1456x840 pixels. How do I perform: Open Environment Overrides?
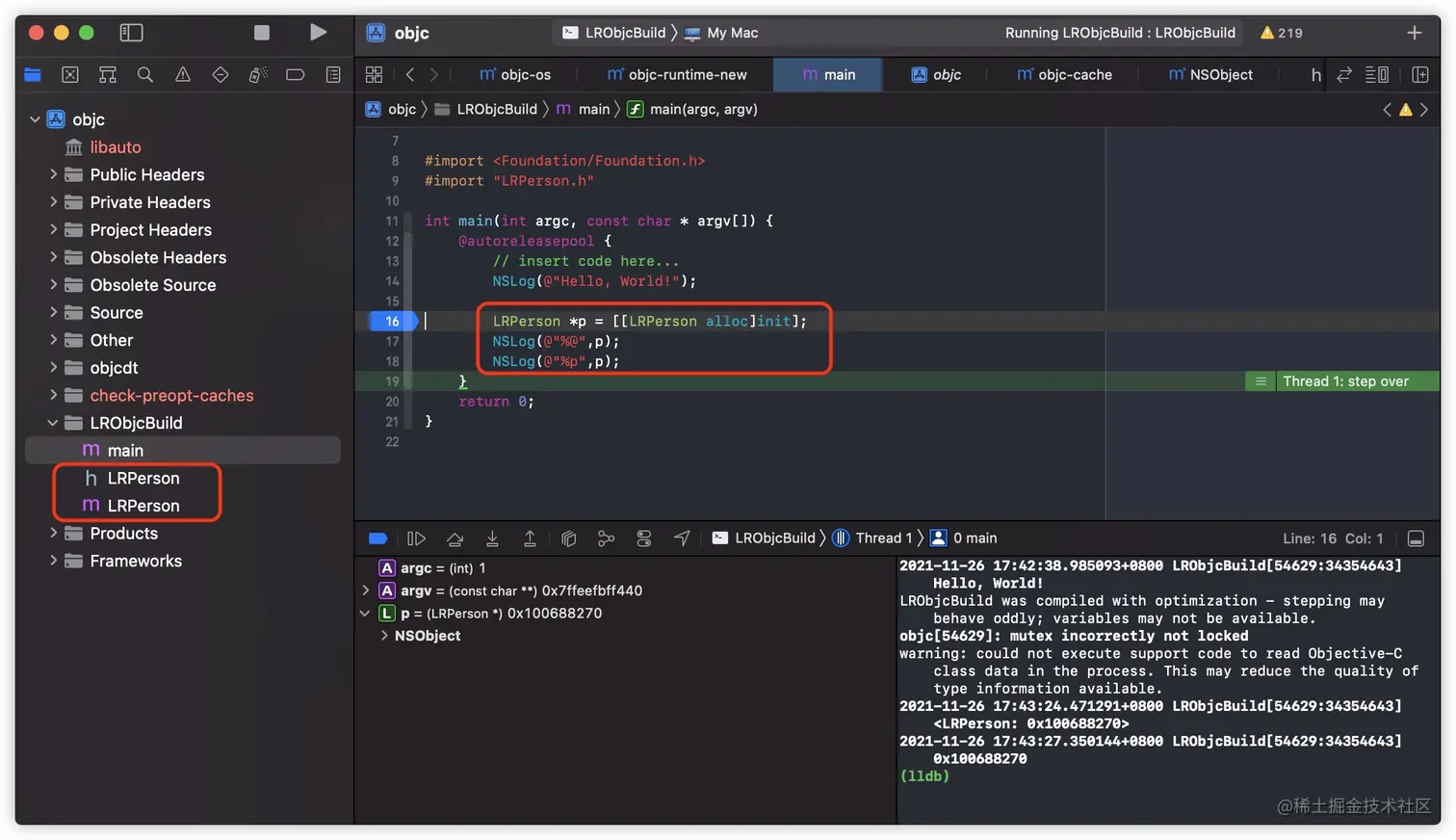tap(643, 538)
